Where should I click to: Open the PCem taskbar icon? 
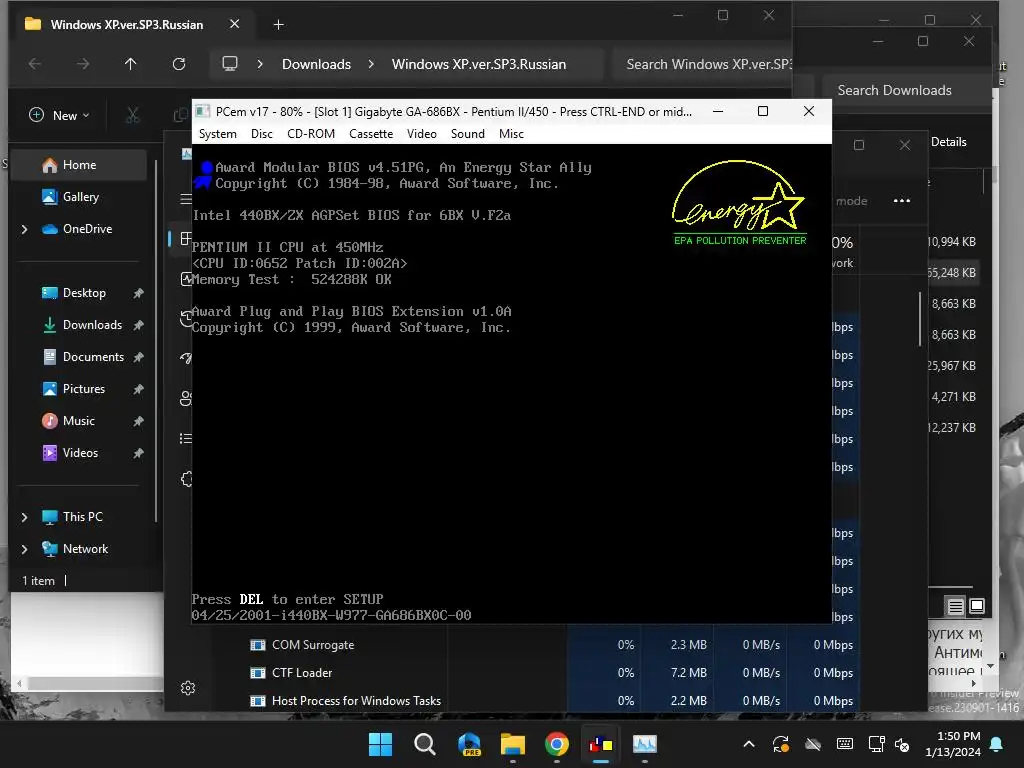click(x=601, y=744)
